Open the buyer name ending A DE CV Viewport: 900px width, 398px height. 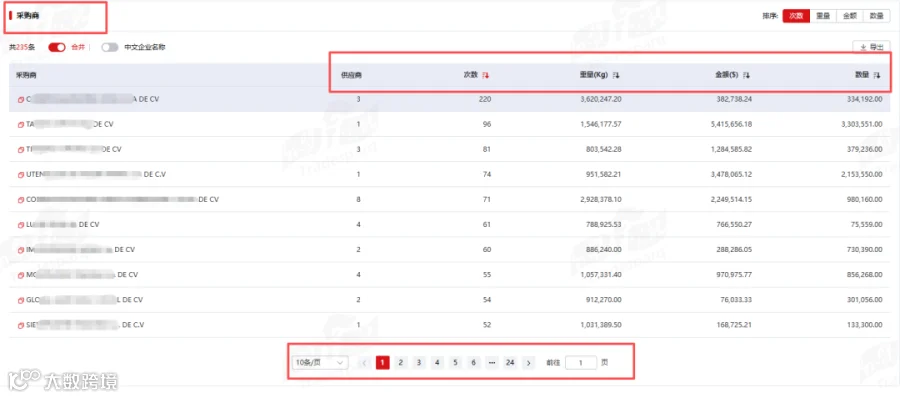(x=93, y=99)
